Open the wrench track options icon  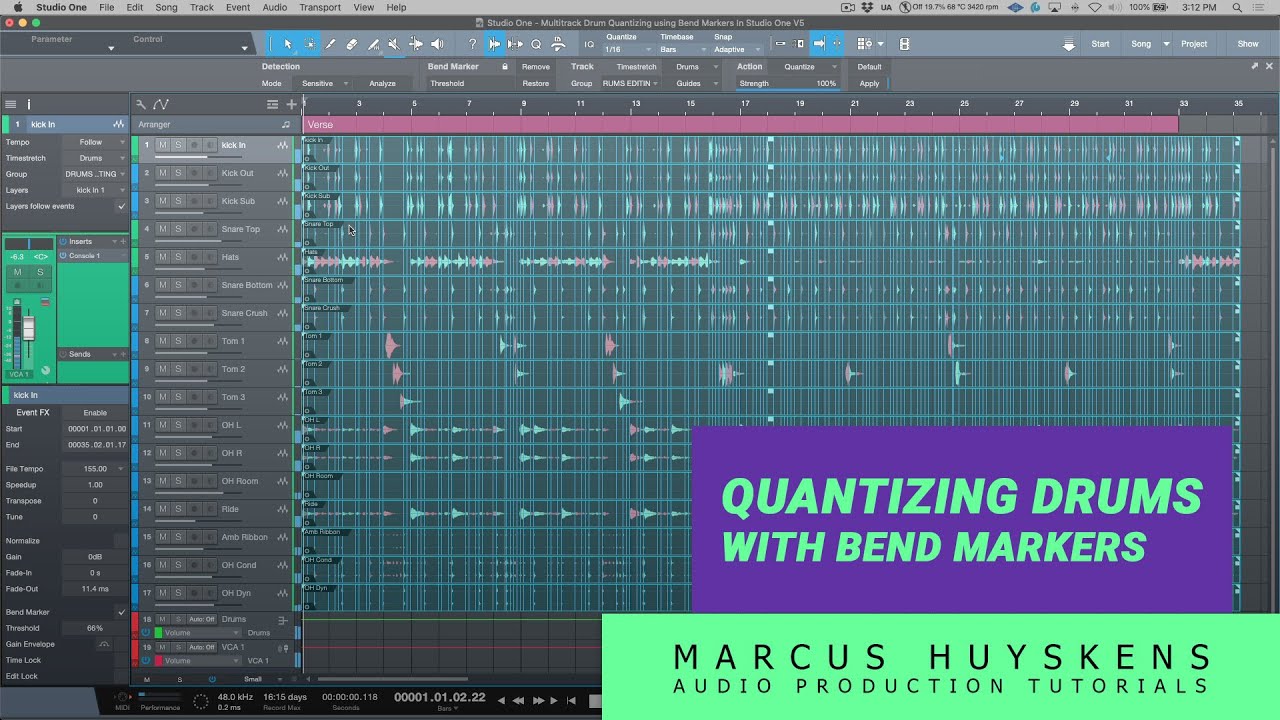pos(141,104)
